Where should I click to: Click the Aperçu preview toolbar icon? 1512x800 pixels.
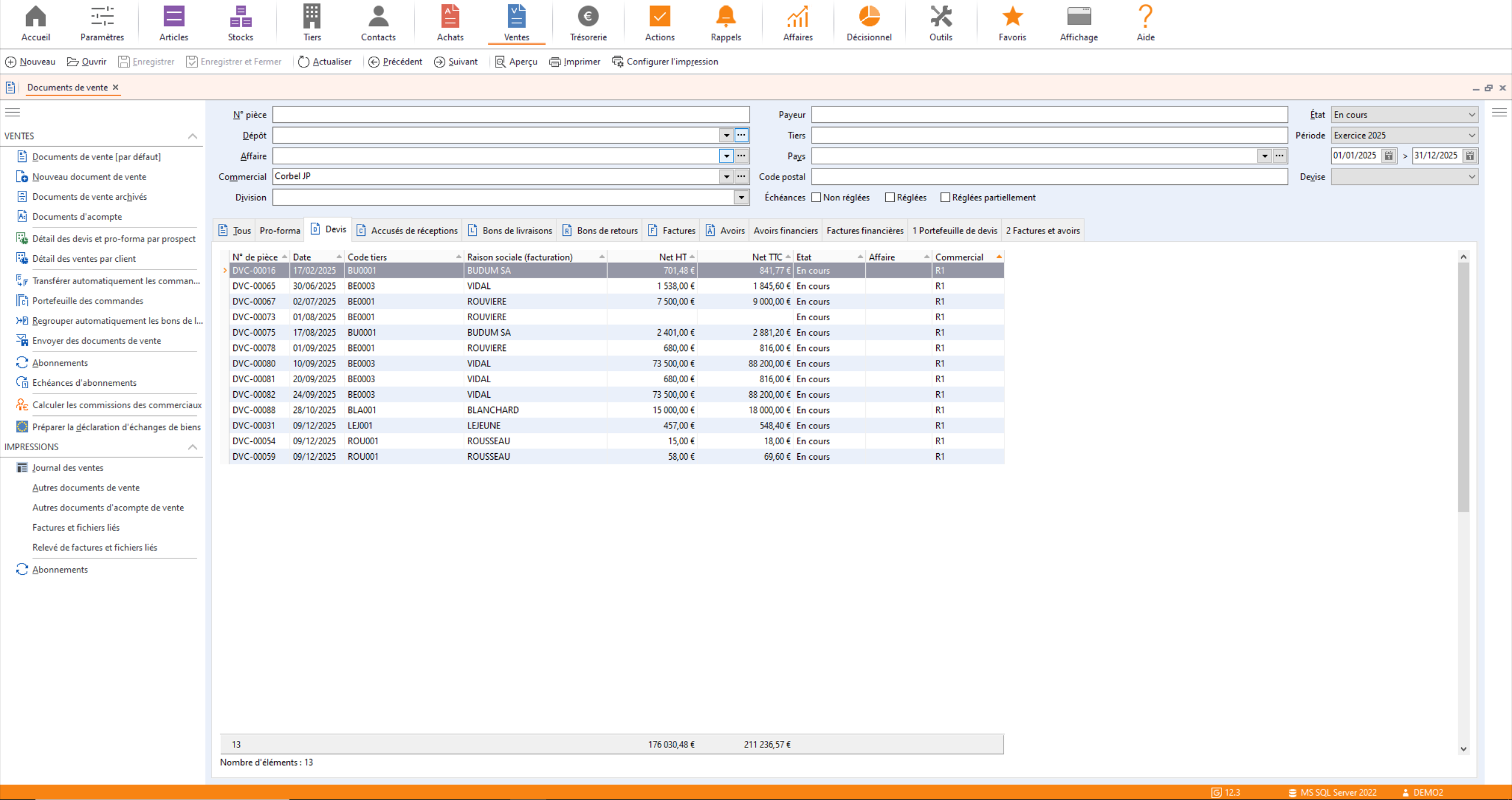pyautogui.click(x=500, y=62)
